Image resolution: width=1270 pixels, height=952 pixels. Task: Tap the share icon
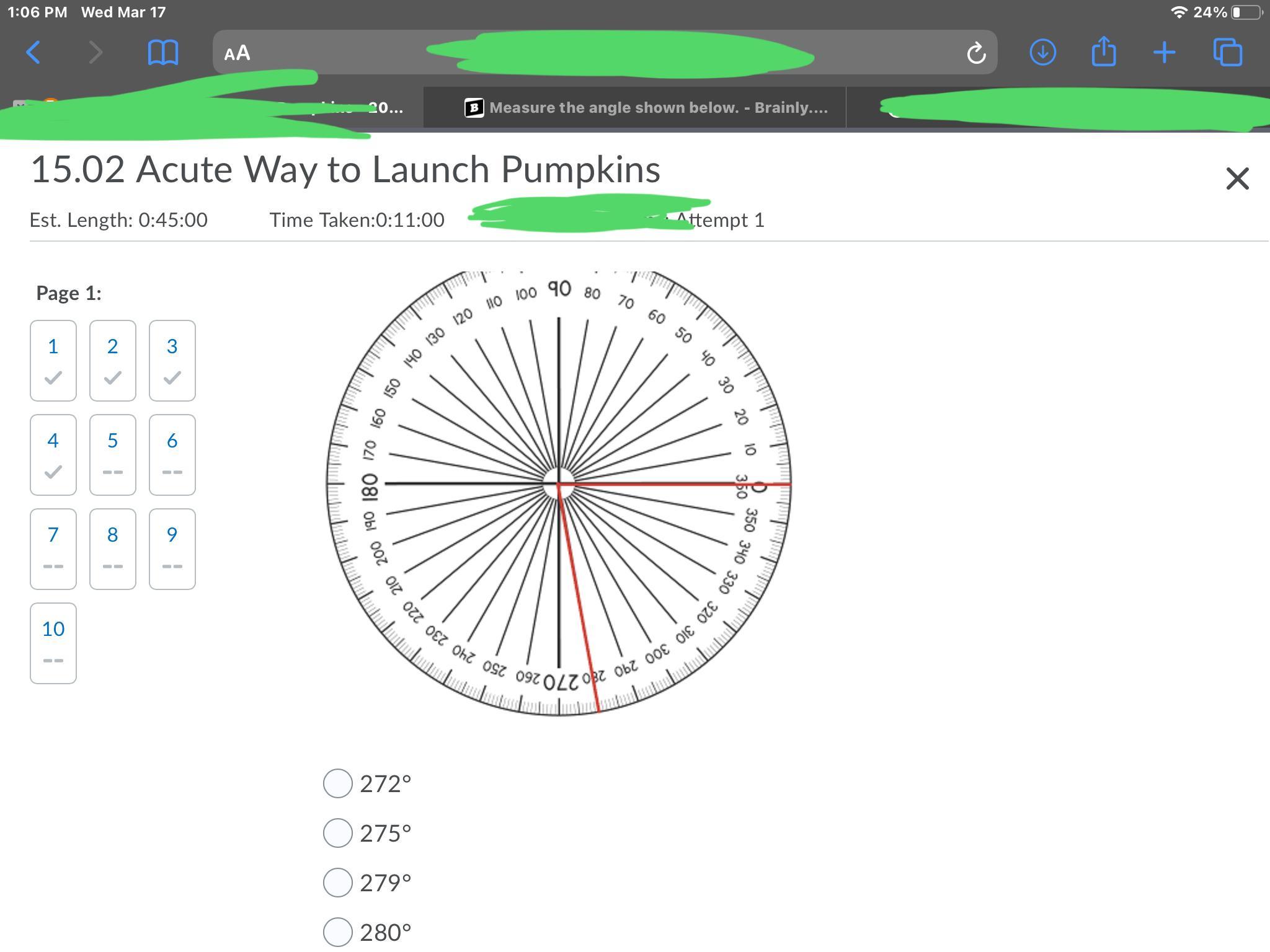click(x=1104, y=51)
